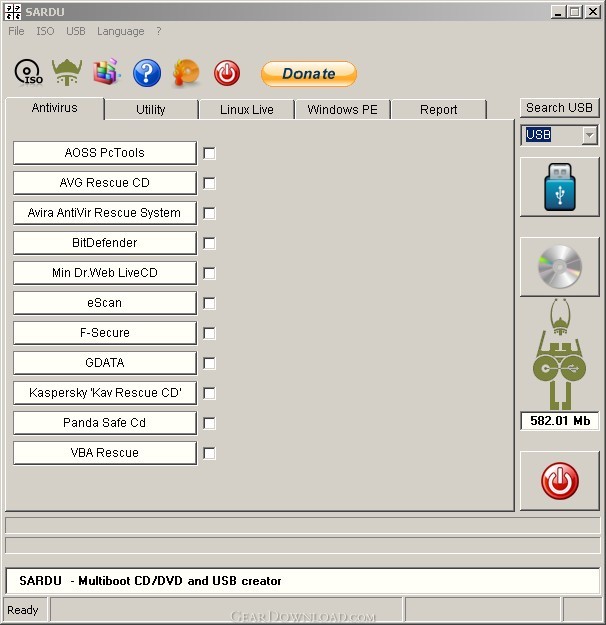Screen dimensions: 606x625
Task: Click the colorful cubes toolbar icon
Action: click(x=107, y=72)
